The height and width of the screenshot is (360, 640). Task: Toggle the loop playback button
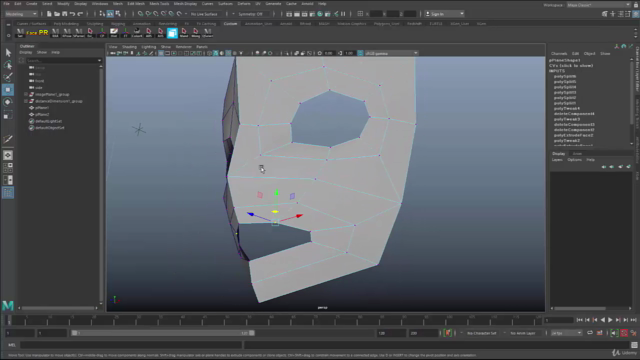pos(590,333)
